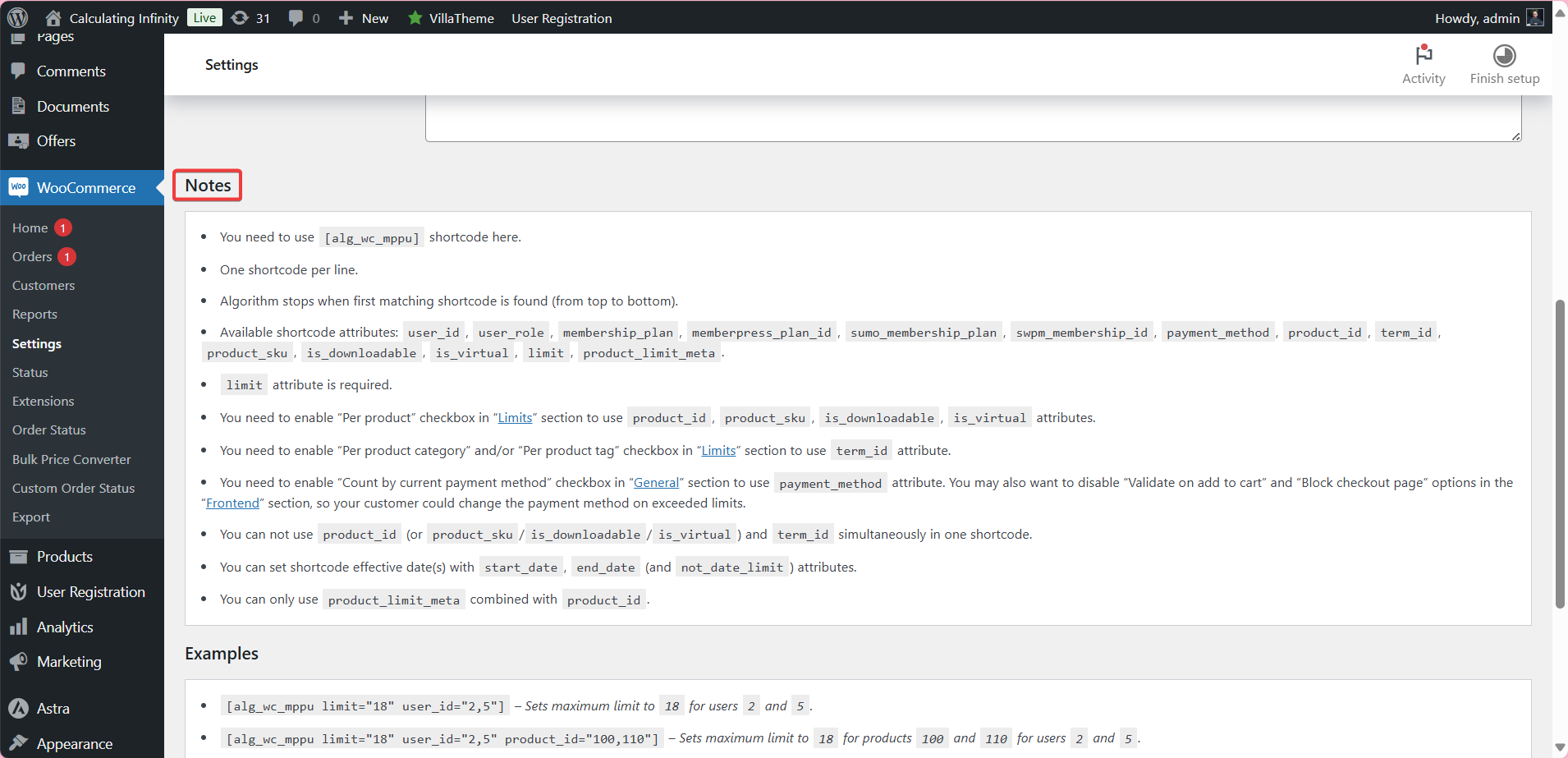Follow the Frontend section link
Viewport: 1568px width, 758px height.
tap(232, 503)
